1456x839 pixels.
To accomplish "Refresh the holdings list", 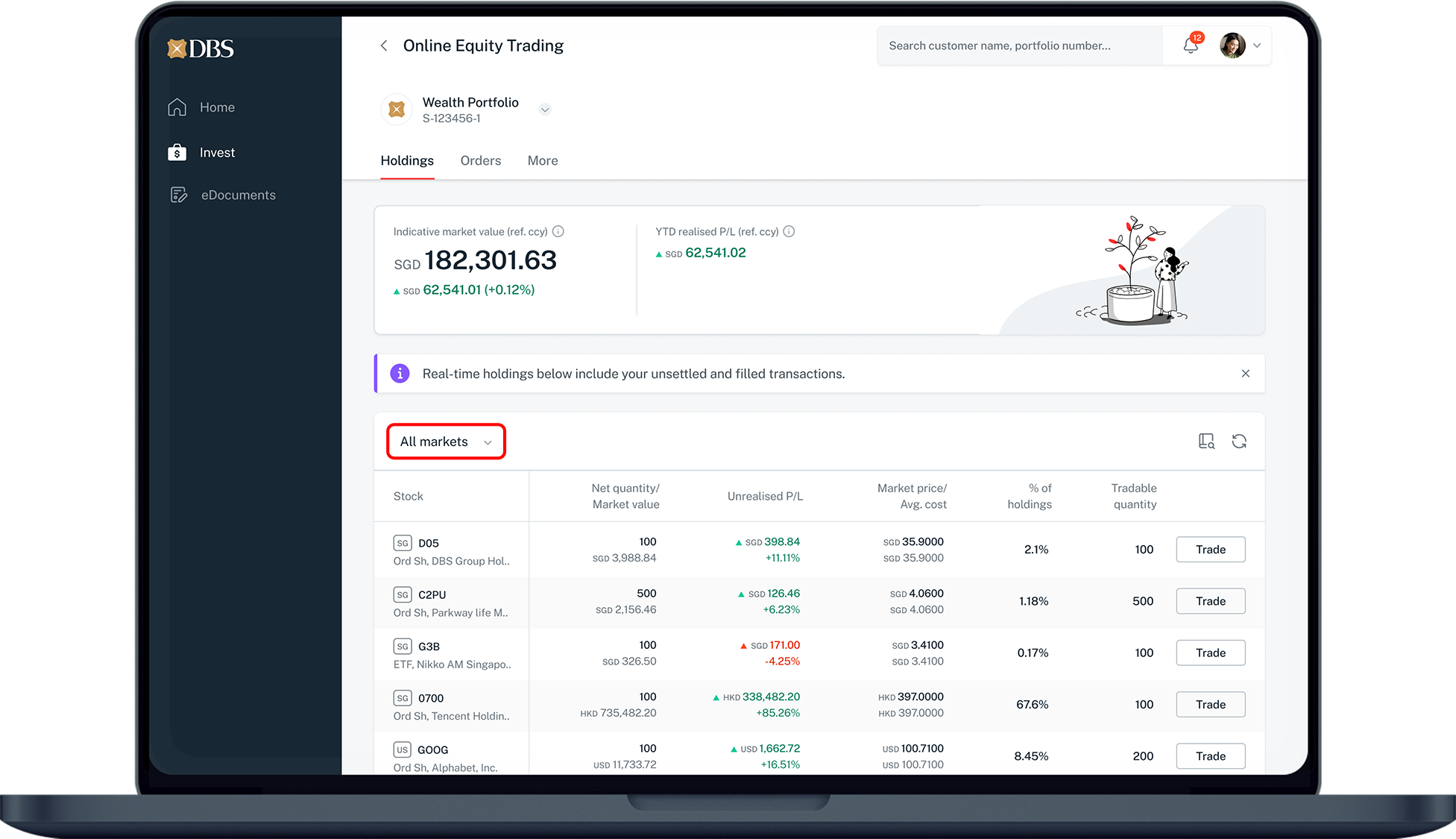I will click(1239, 442).
